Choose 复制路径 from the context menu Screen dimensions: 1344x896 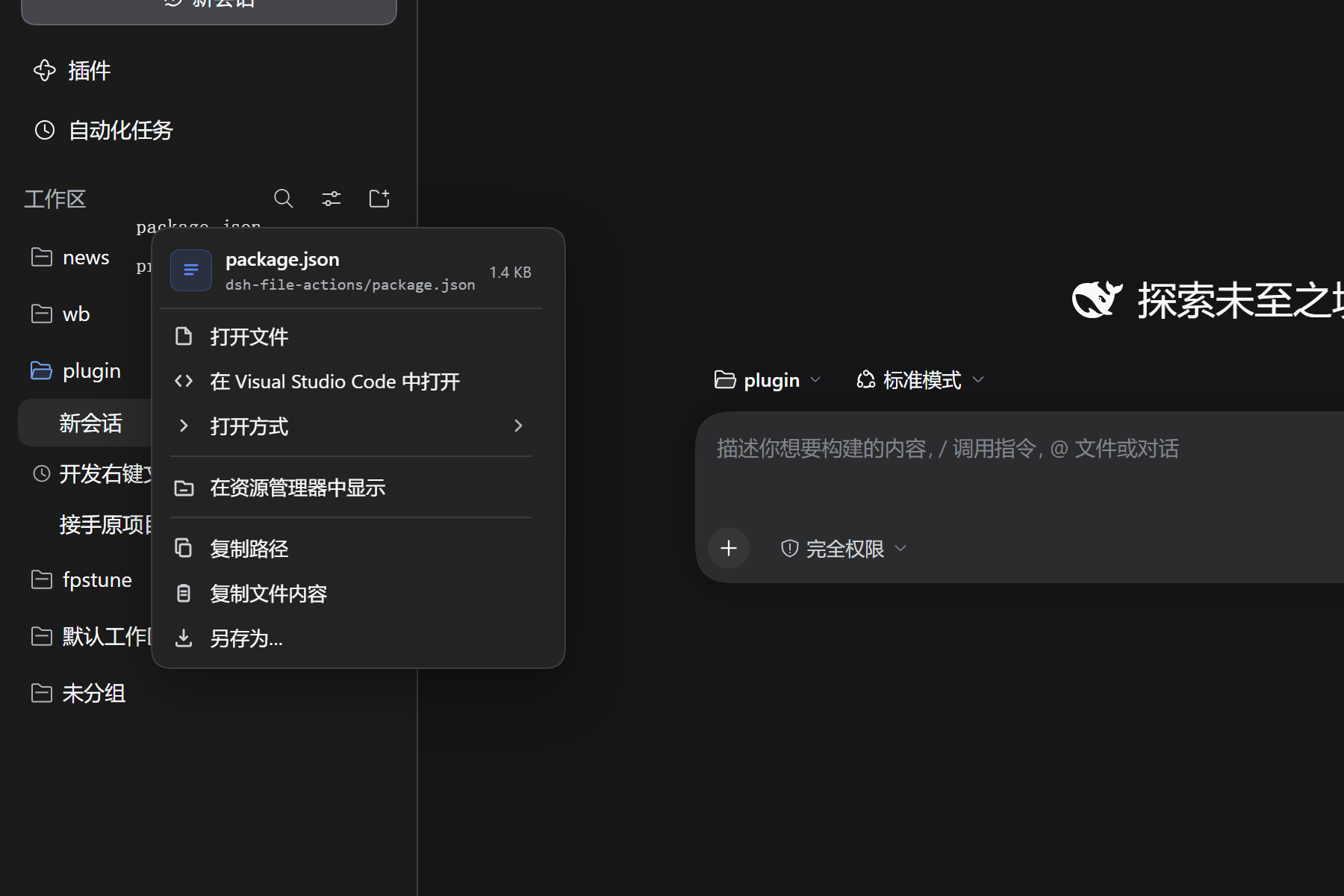tap(351, 549)
